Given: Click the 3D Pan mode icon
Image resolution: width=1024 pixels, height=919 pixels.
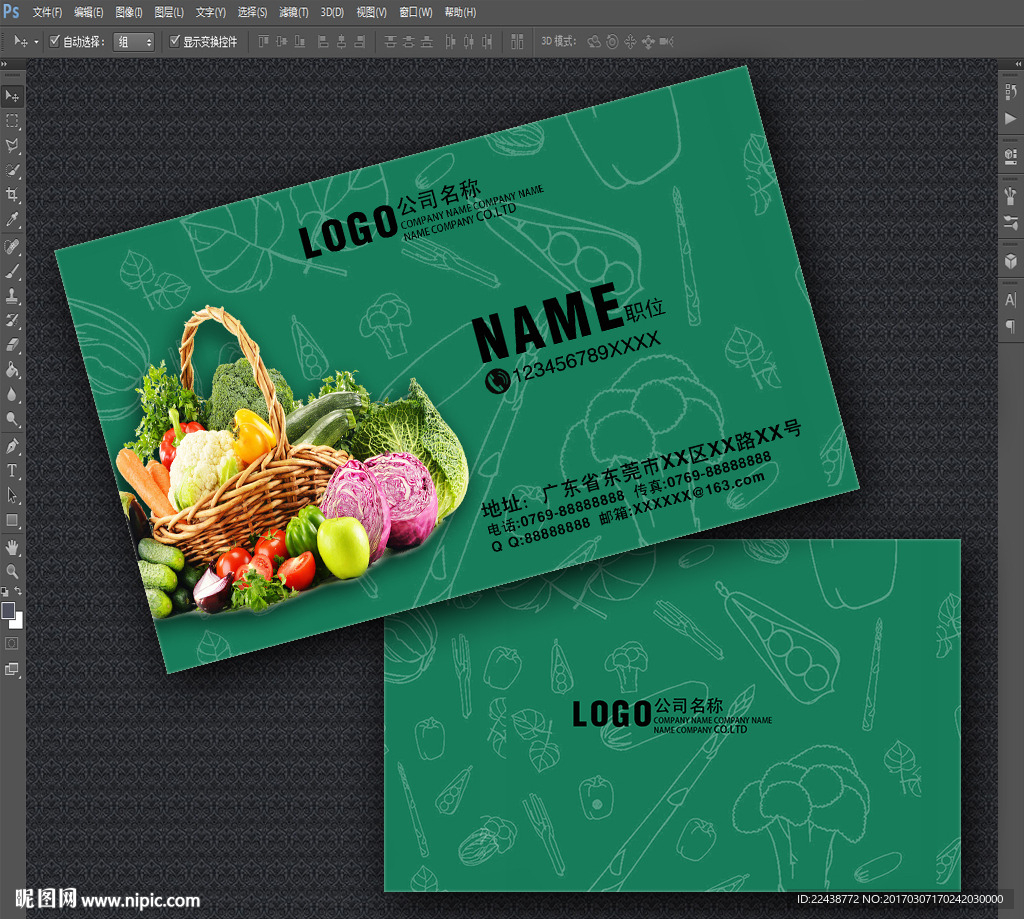Looking at the screenshot, I should tap(630, 42).
